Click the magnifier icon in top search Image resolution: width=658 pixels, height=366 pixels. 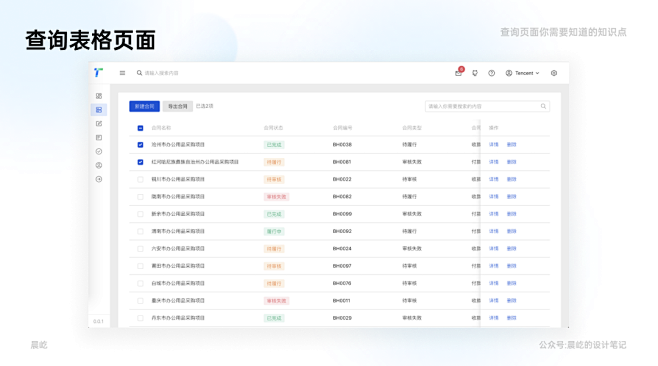[139, 73]
